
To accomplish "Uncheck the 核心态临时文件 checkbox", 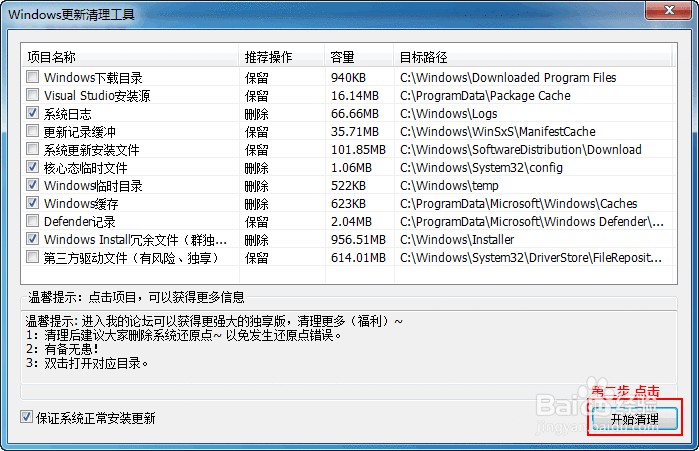I will point(32,167).
